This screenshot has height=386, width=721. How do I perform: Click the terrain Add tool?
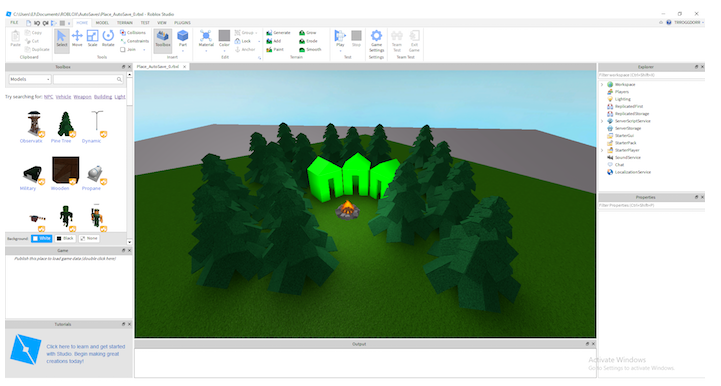point(274,41)
